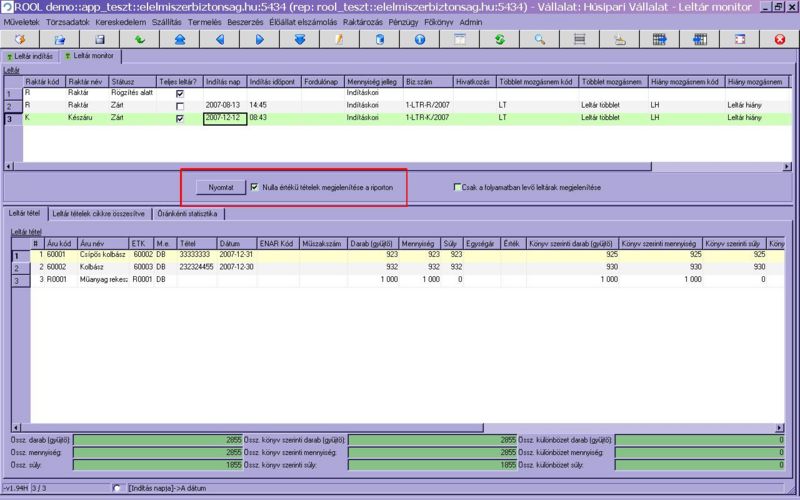Go to previous record with left arrow
Image resolution: width=800 pixels, height=500 pixels.
[220, 39]
